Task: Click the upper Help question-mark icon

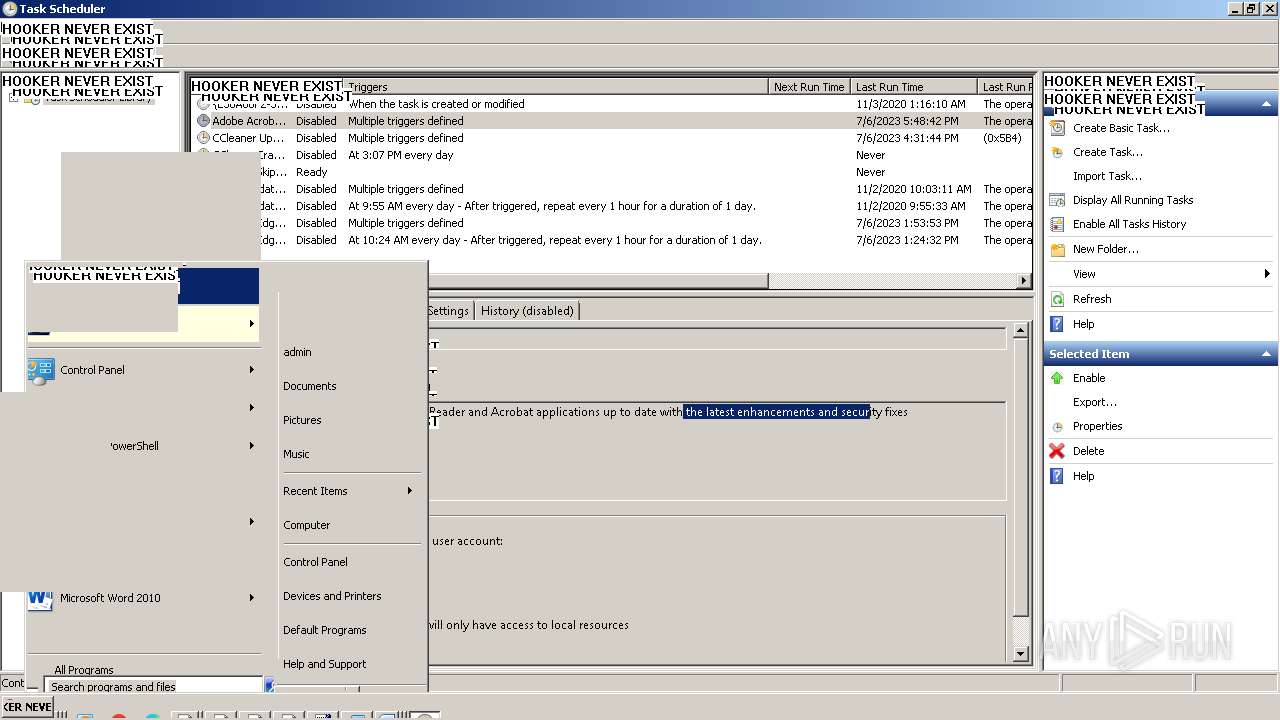Action: point(1057,324)
